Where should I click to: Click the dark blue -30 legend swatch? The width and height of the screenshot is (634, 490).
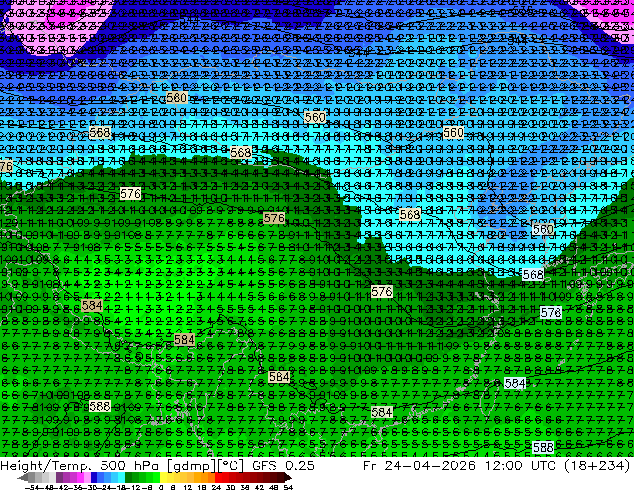(94, 477)
